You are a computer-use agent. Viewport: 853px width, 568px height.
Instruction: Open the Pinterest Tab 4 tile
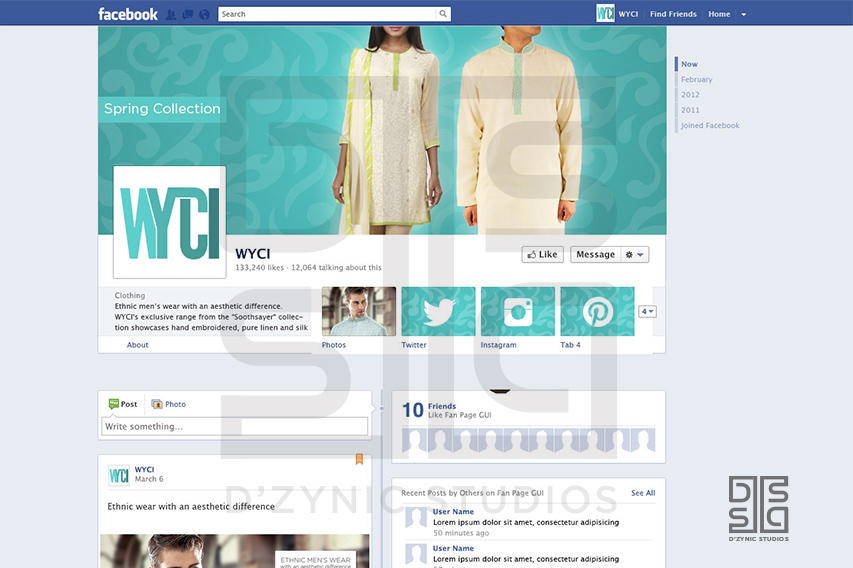[x=597, y=311]
